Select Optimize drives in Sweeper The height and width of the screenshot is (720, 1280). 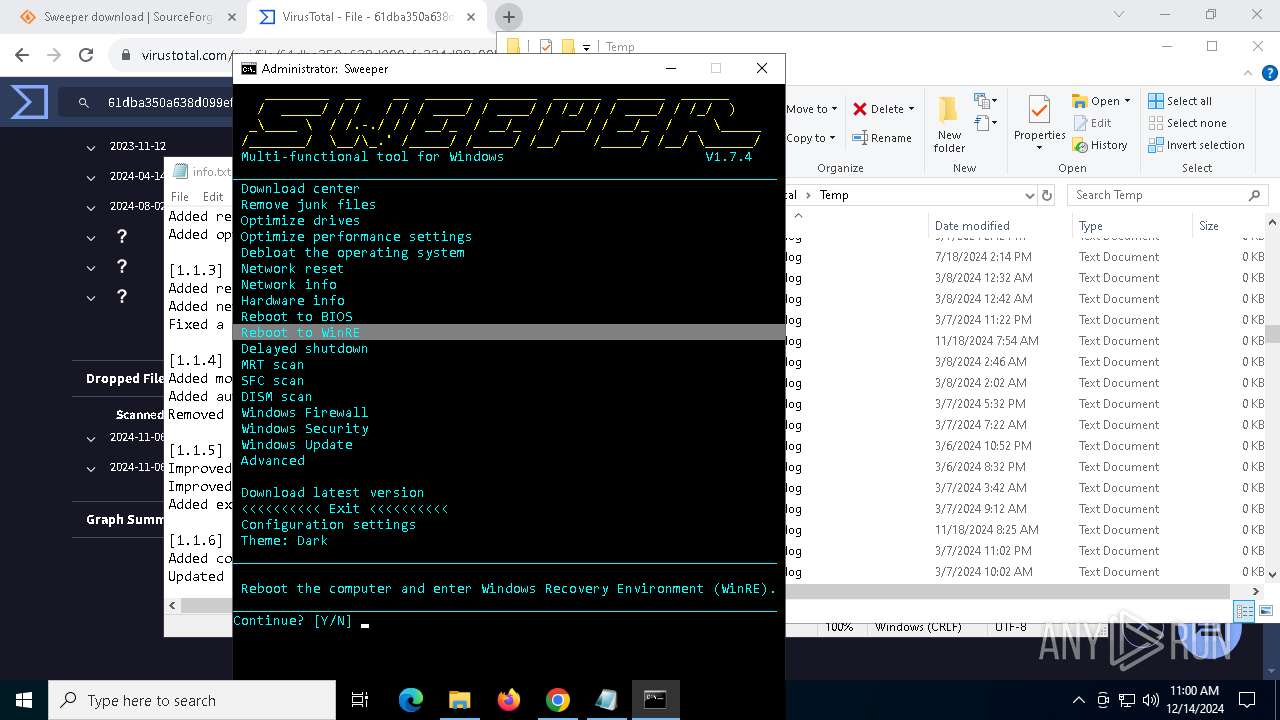300,220
